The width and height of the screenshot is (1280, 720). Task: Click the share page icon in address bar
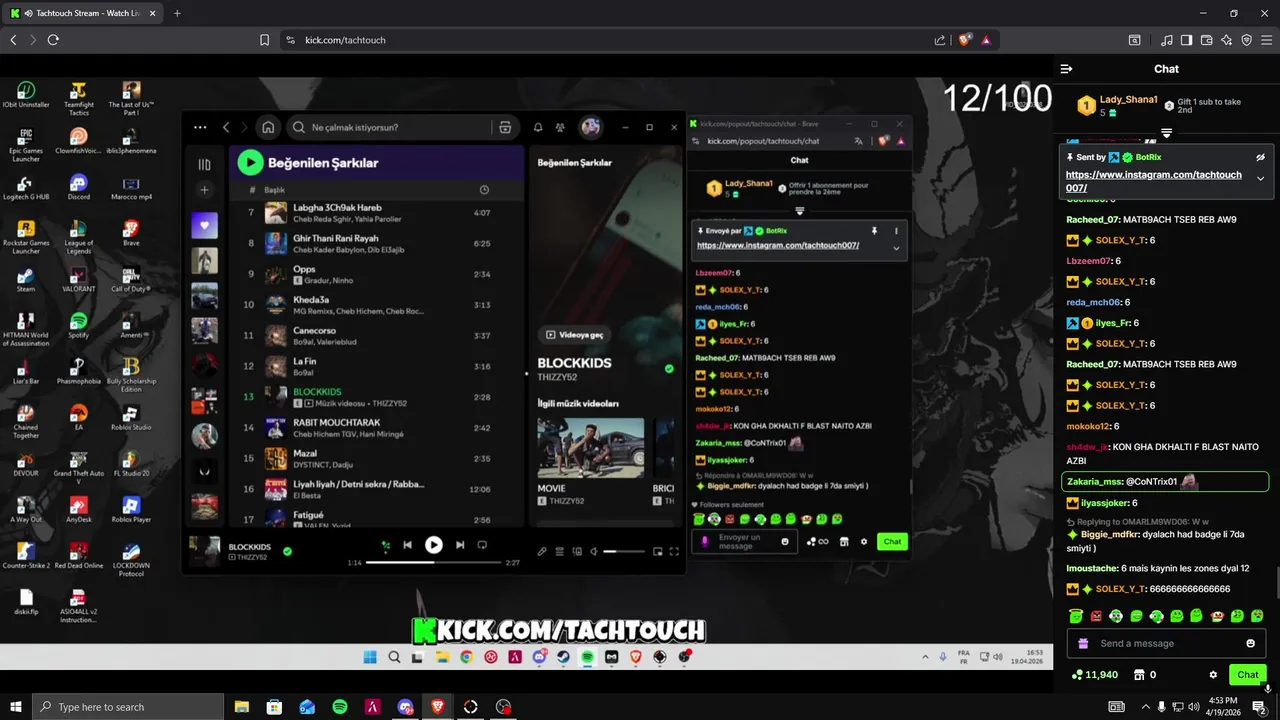pos(939,40)
